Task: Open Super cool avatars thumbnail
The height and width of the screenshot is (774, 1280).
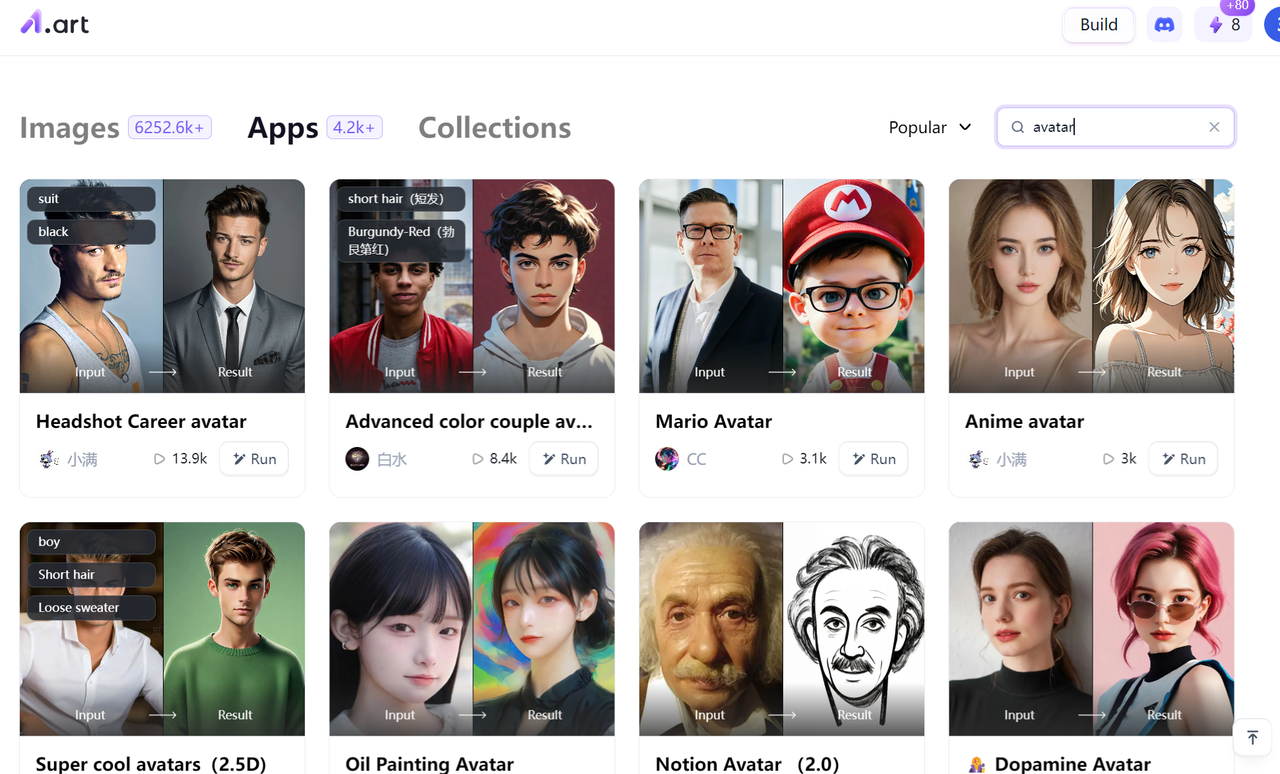Action: [x=162, y=629]
